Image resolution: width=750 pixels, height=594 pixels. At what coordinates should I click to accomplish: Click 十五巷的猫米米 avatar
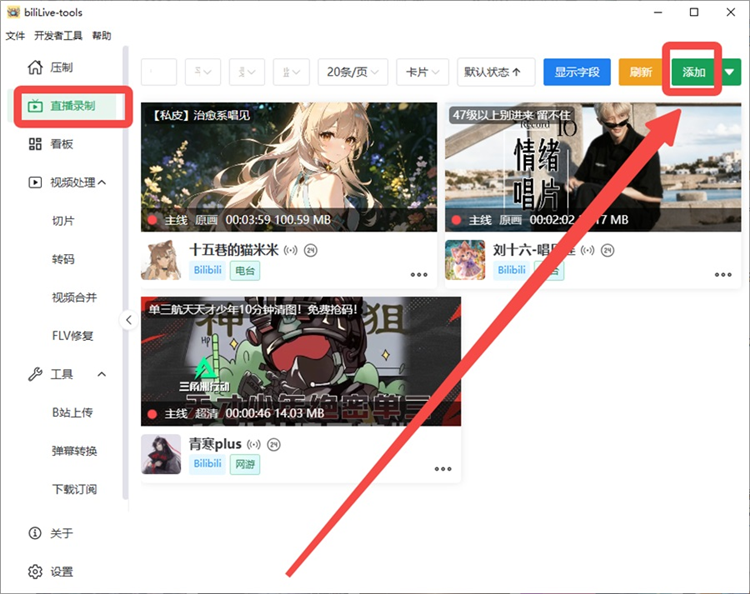(161, 260)
